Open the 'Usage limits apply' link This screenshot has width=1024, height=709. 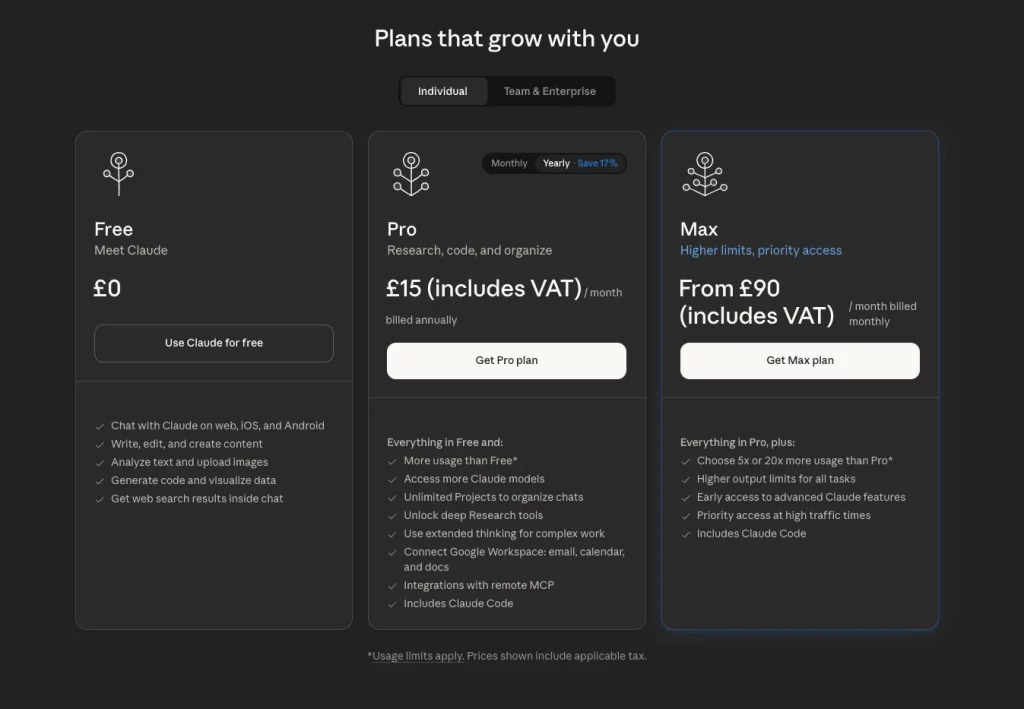(x=417, y=656)
